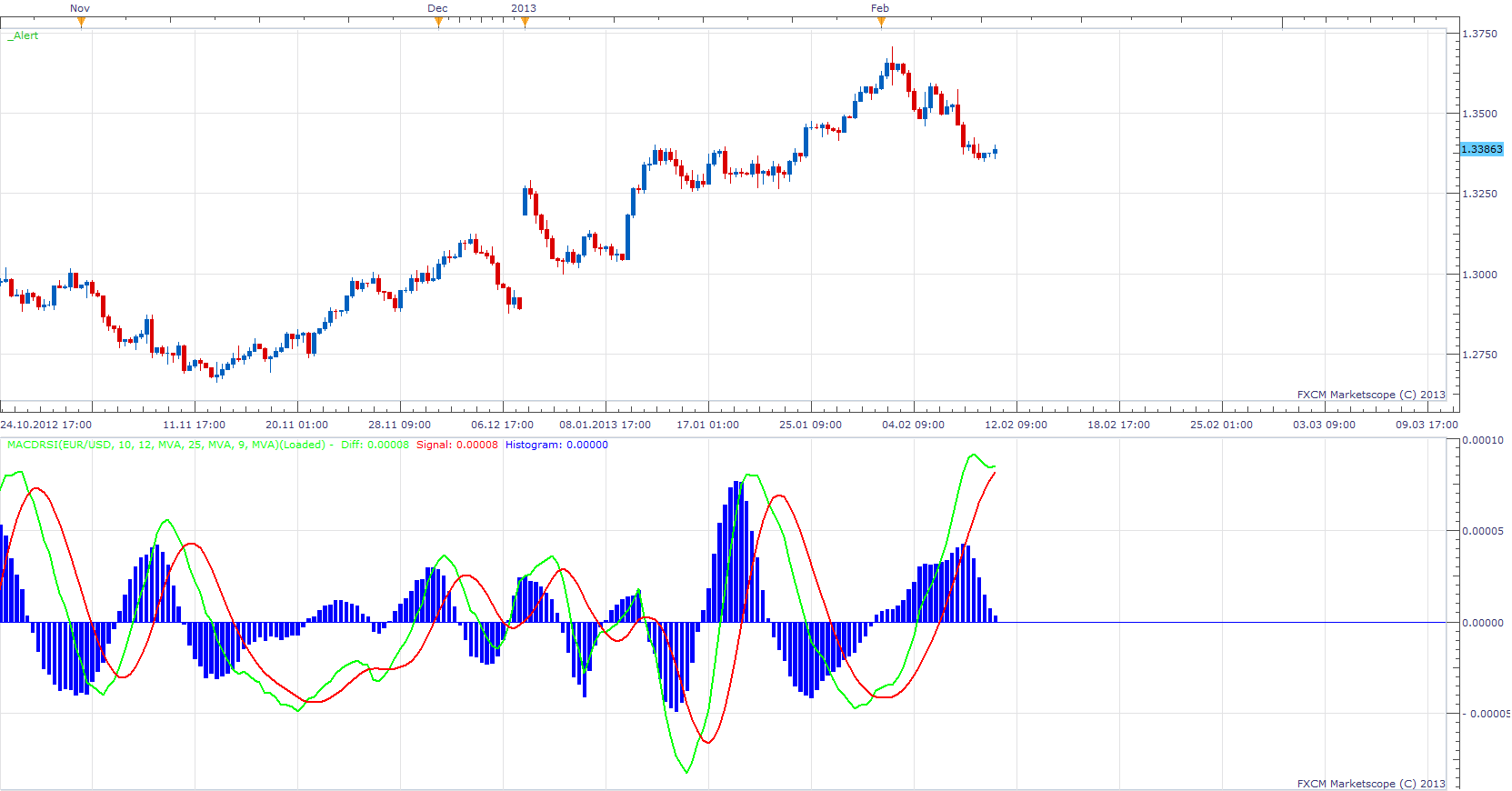Click the green Diff: 0.00008 value
The width and height of the screenshot is (1512, 791).
pyautogui.click(x=375, y=445)
